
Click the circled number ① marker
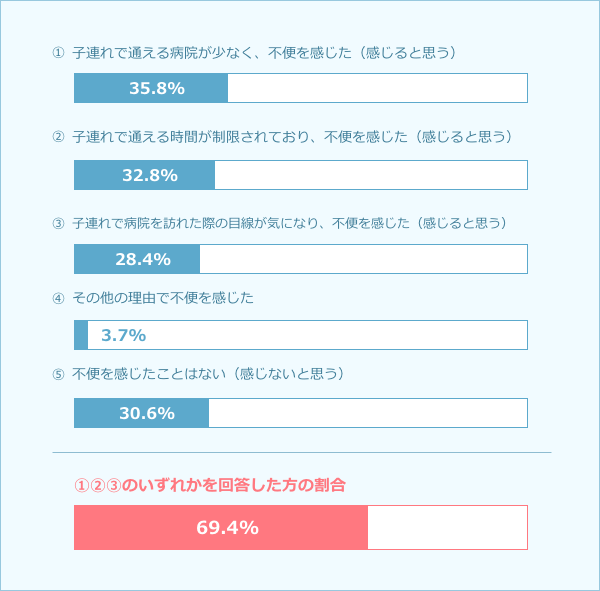point(58,53)
